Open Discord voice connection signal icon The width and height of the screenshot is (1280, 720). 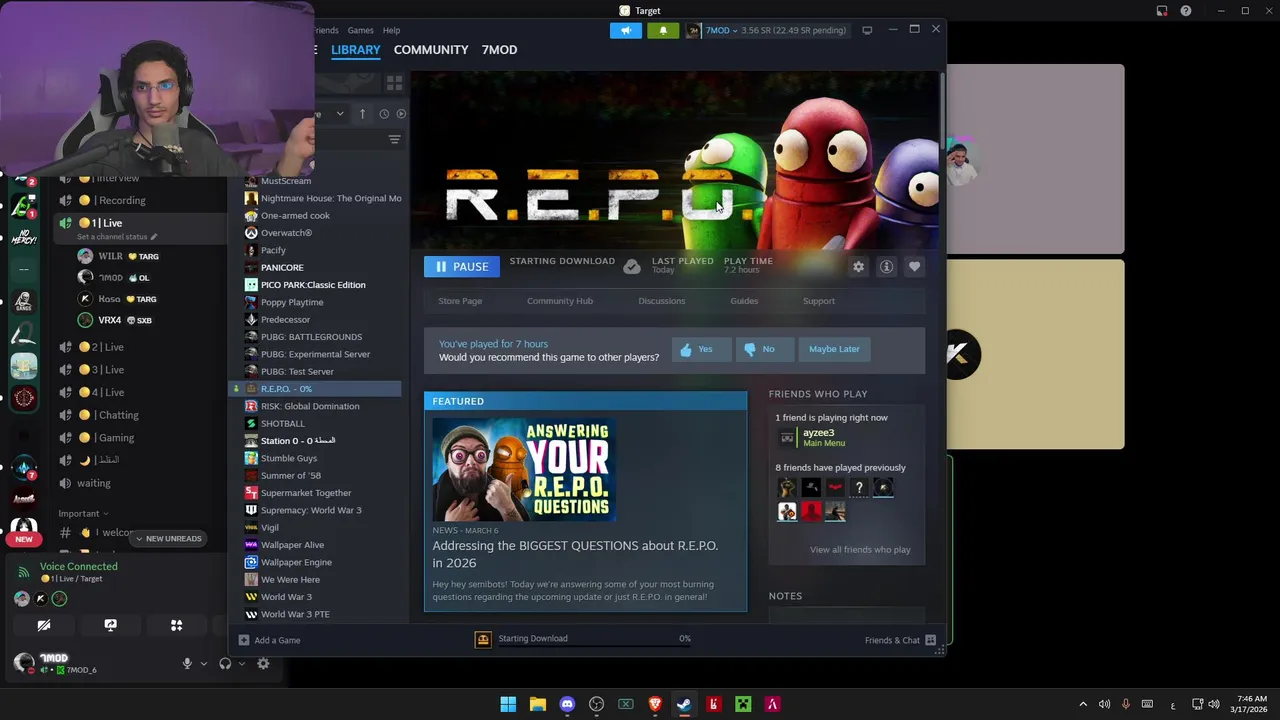coord(24,572)
